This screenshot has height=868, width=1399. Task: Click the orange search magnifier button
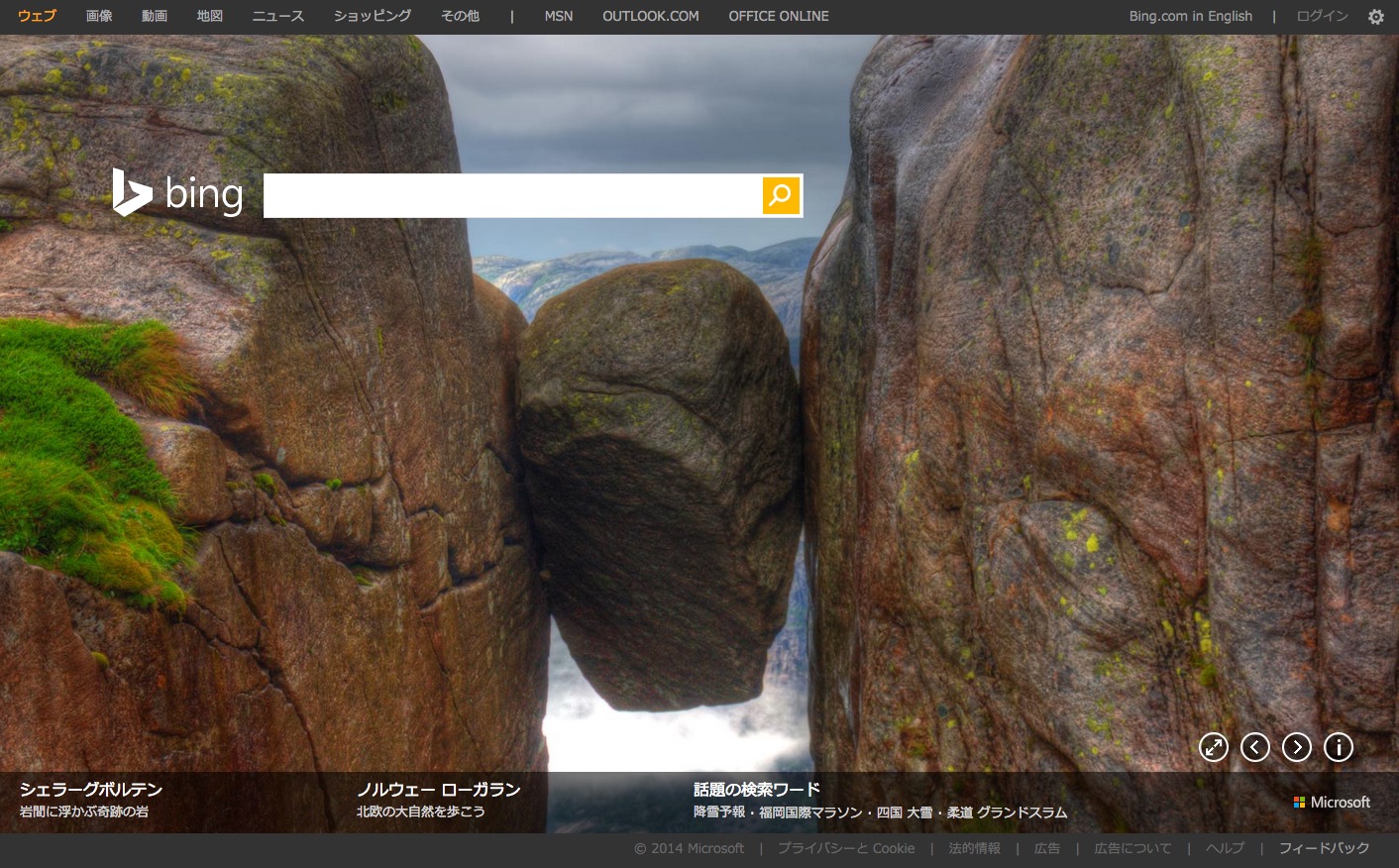(781, 195)
